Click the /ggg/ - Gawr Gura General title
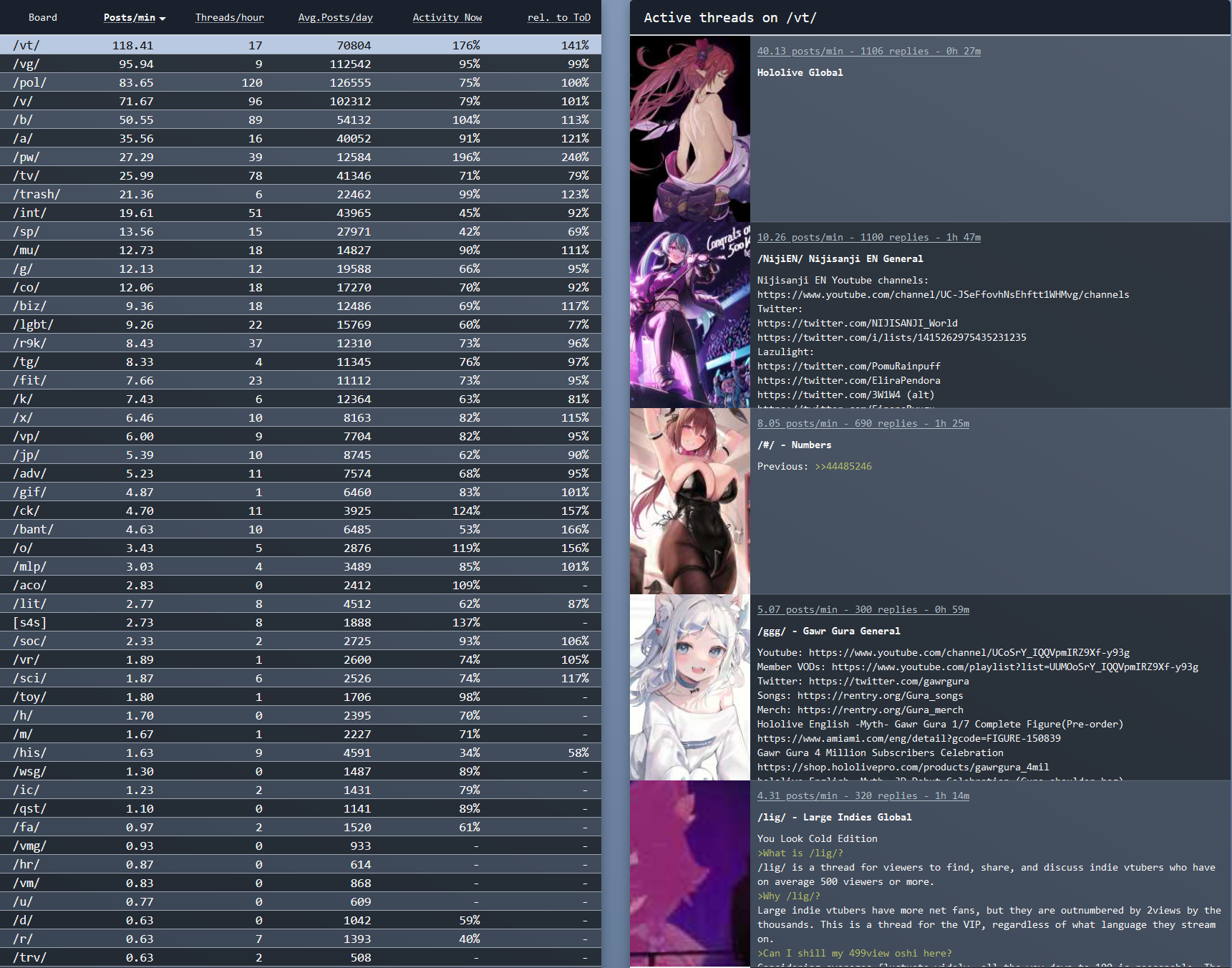Screen dimensions: 1232x968 pyautogui.click(x=829, y=631)
